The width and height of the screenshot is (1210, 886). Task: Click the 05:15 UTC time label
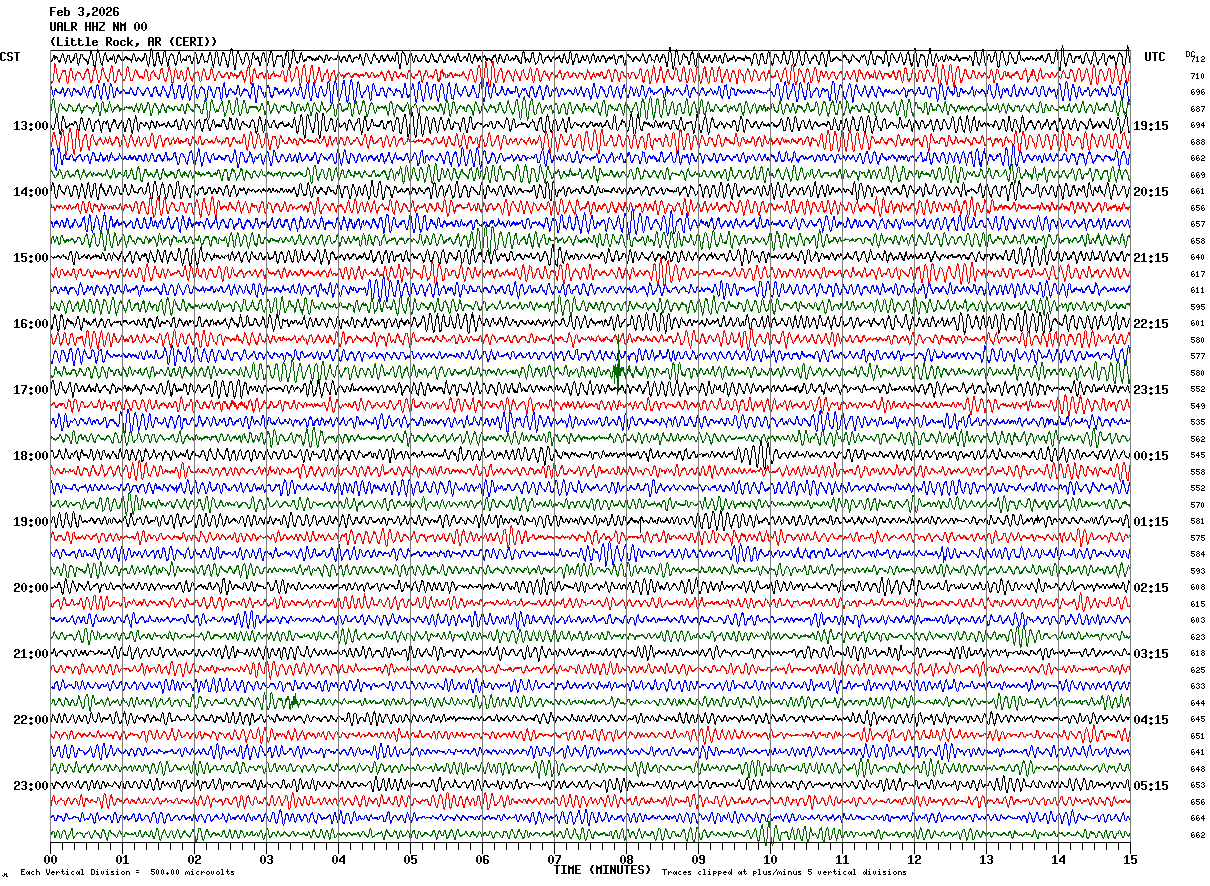tap(1151, 786)
